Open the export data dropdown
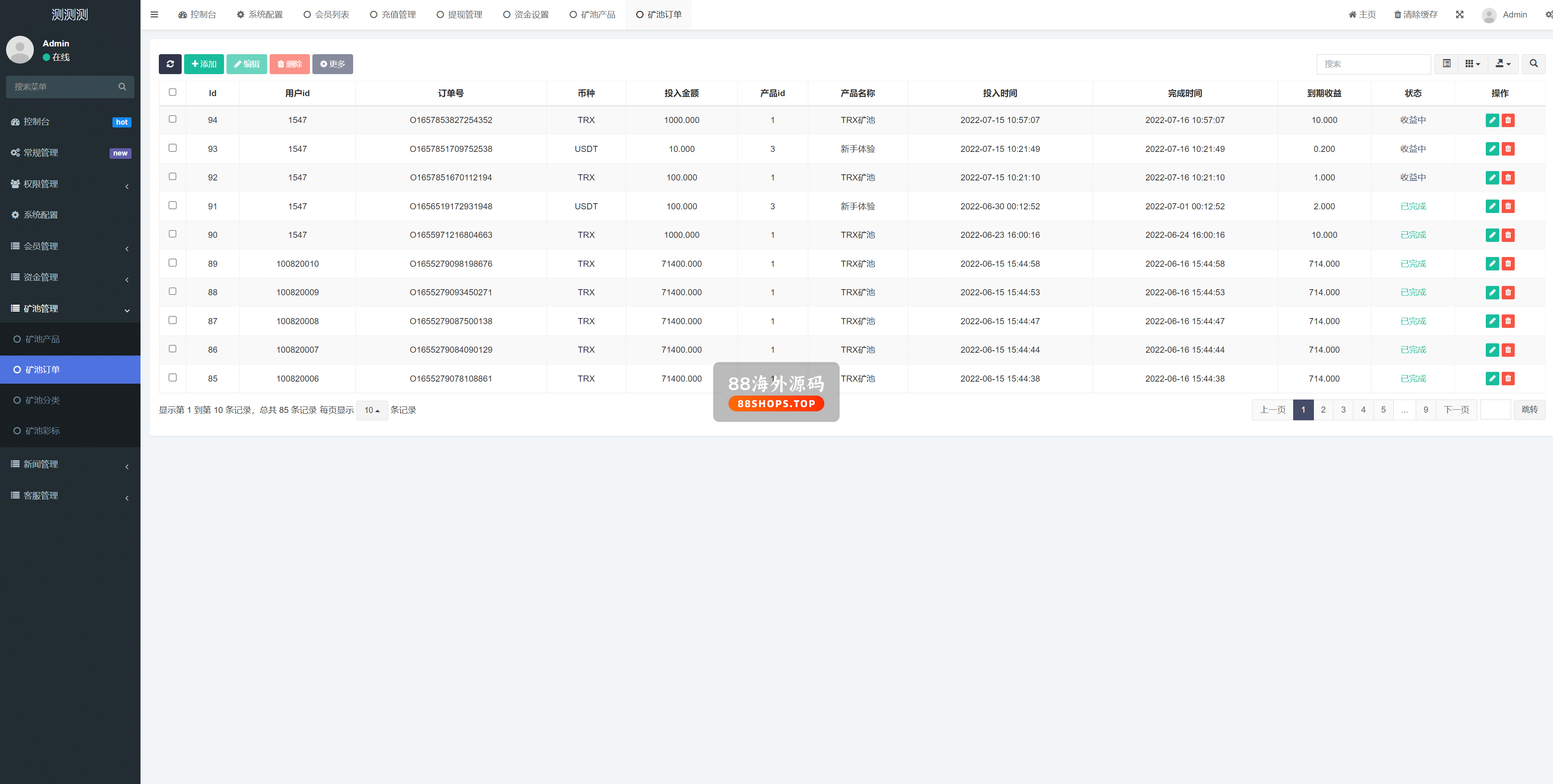Viewport: 1553px width, 784px height. pos(1502,64)
